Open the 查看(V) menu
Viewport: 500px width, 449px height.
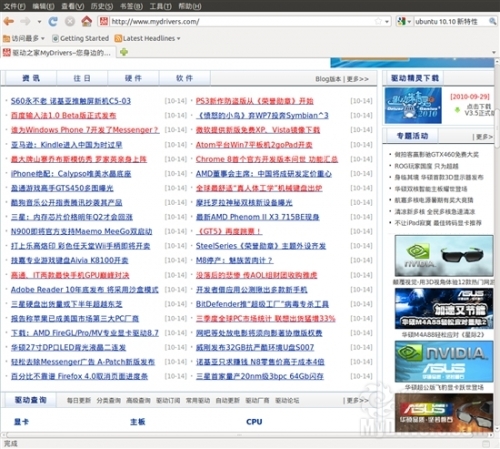point(73,6)
